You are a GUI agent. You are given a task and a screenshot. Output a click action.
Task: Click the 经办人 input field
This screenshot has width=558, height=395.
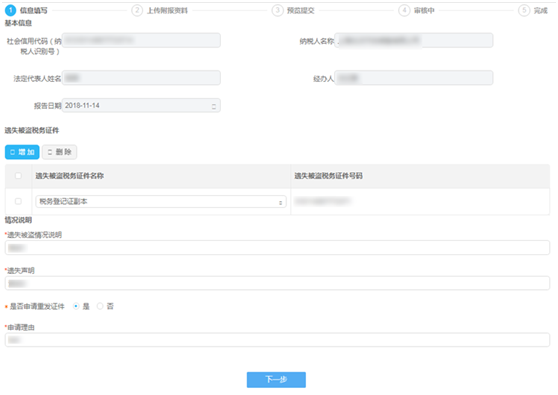coord(414,78)
